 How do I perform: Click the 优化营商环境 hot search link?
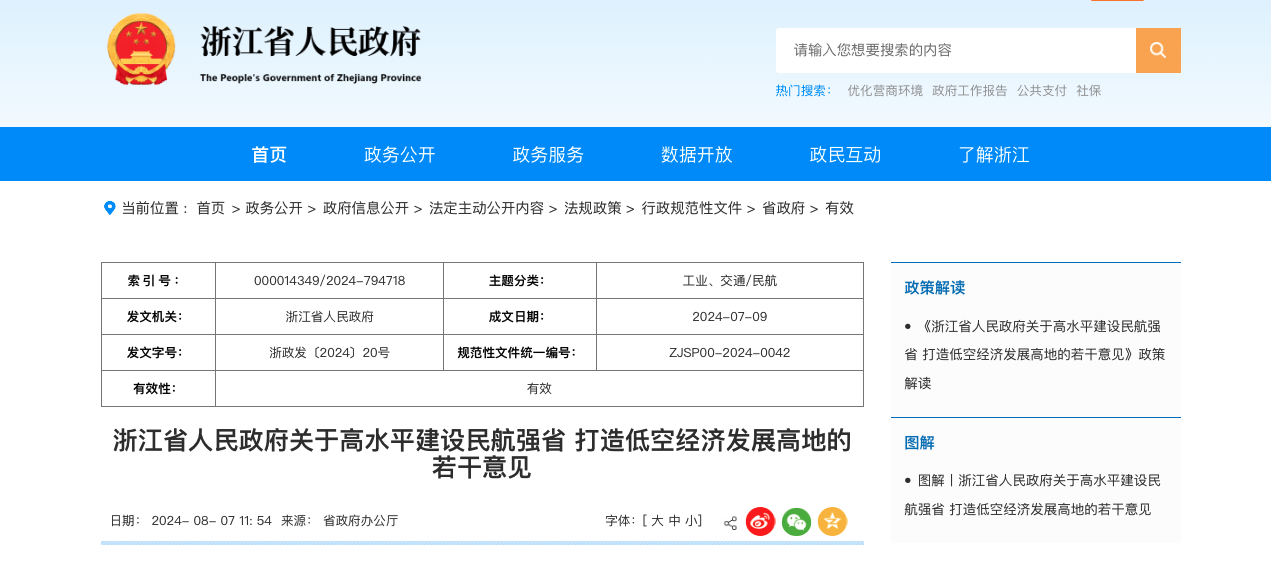(x=885, y=90)
